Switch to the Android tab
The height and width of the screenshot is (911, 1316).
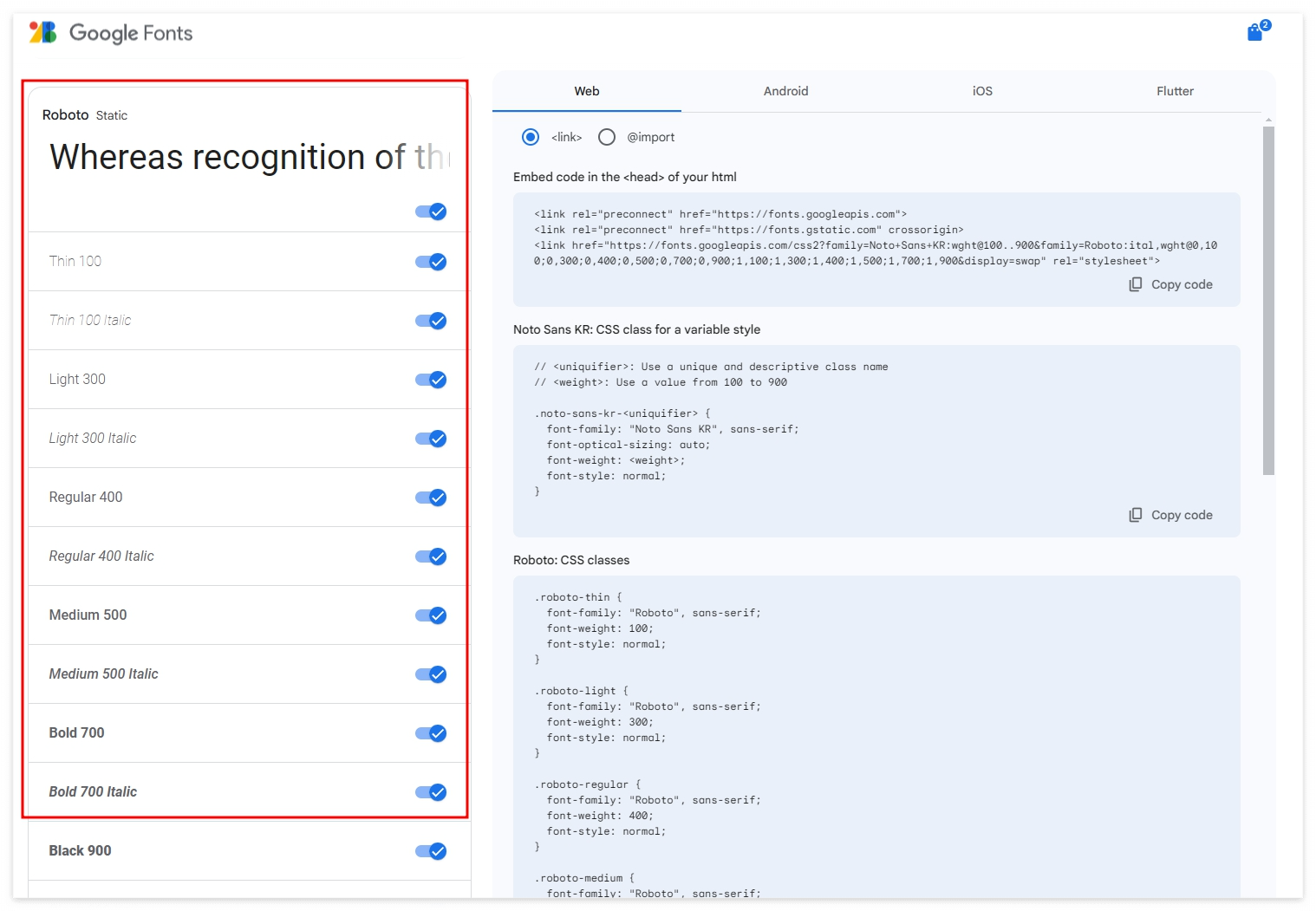786,91
